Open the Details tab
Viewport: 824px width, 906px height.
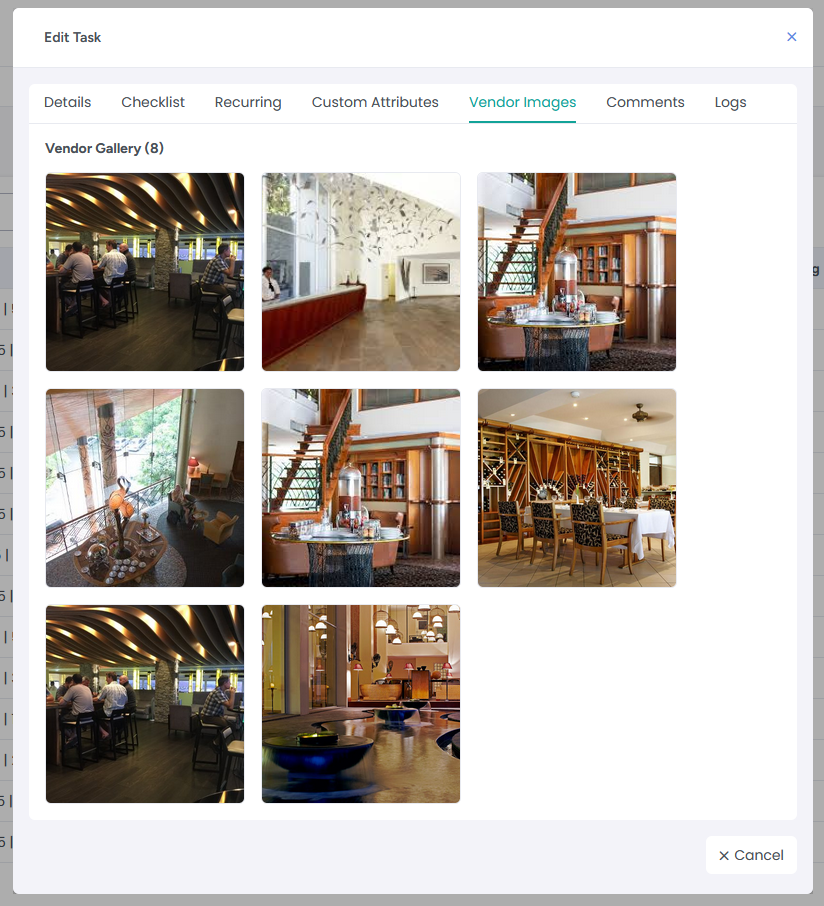pyautogui.click(x=68, y=102)
